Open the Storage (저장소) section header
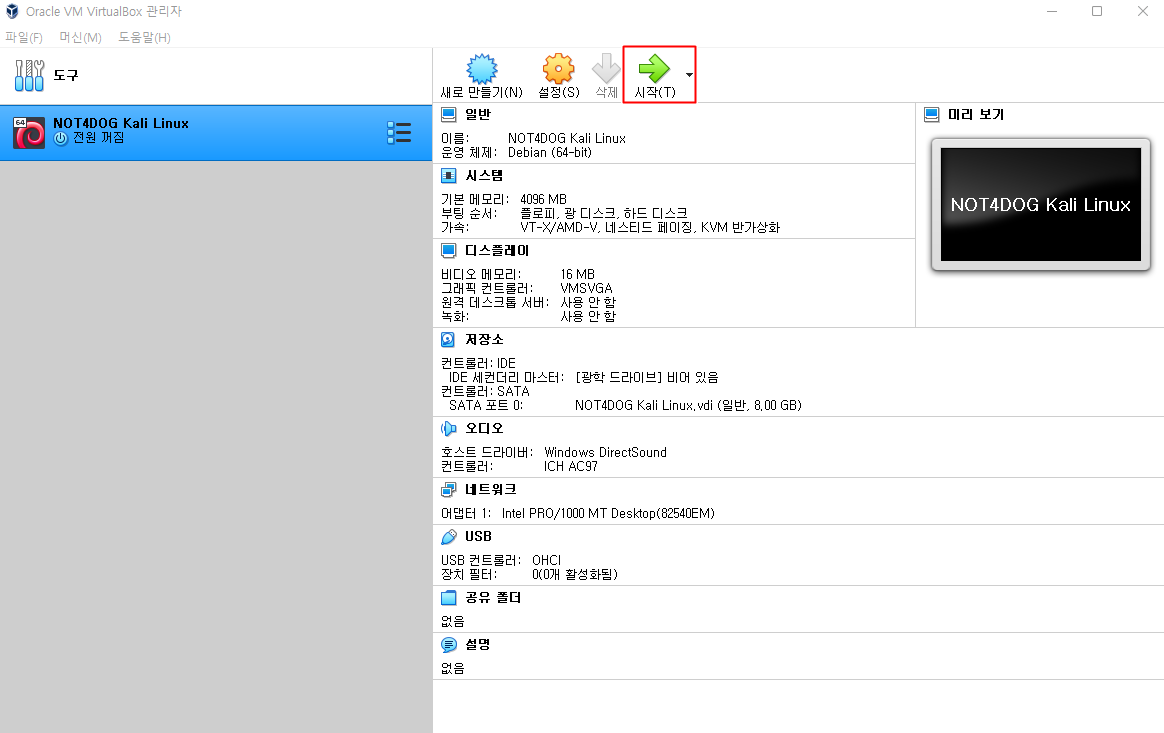Image resolution: width=1164 pixels, height=733 pixels. [x=484, y=339]
